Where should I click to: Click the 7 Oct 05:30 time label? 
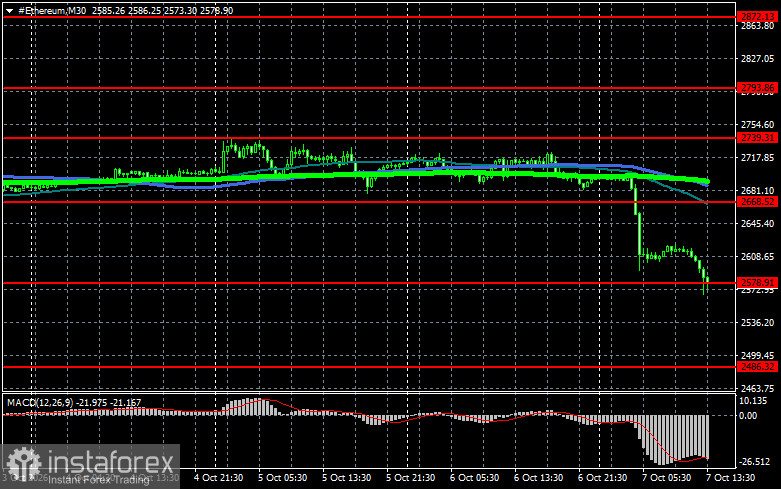pos(666,478)
